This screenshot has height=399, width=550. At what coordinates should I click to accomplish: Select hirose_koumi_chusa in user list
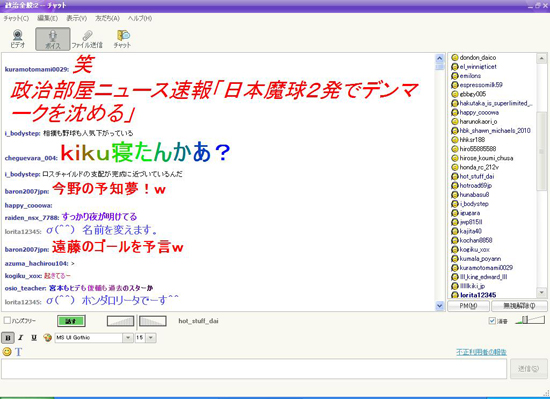486,158
